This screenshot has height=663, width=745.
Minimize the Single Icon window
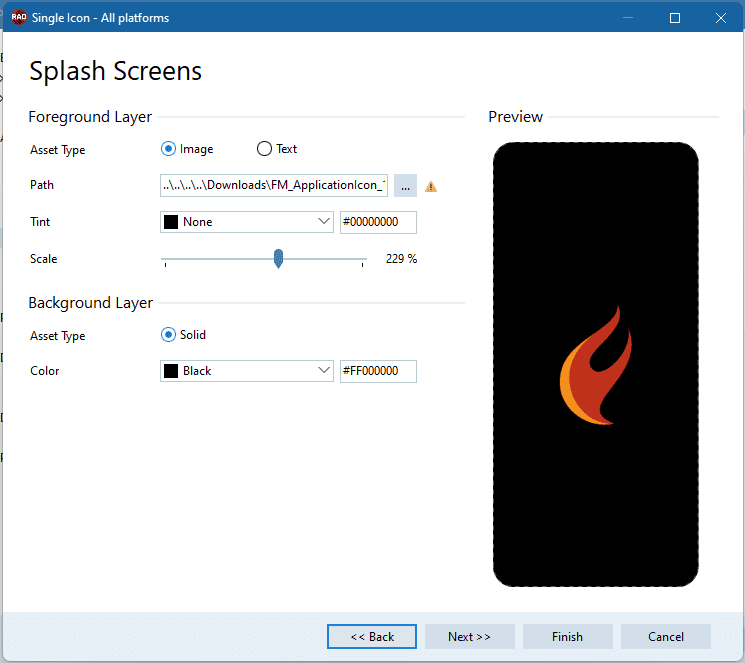[x=628, y=18]
